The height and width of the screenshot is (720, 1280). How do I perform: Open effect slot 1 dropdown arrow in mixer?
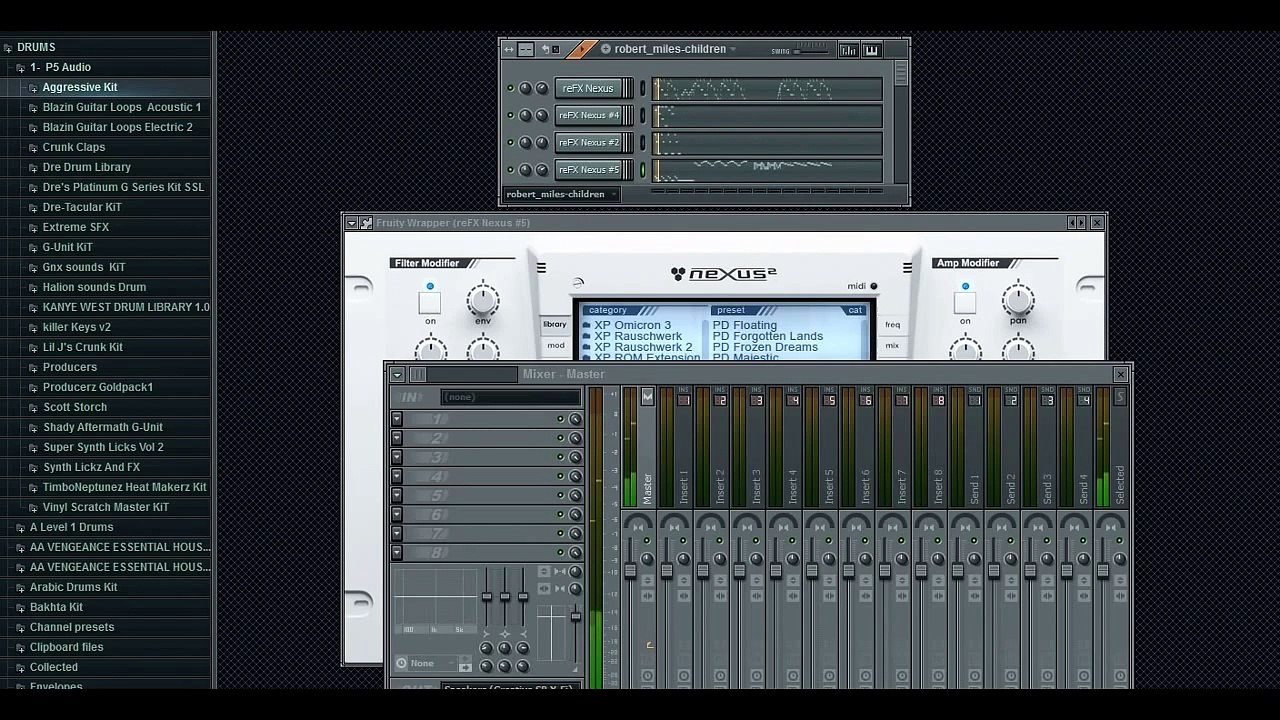click(x=397, y=419)
